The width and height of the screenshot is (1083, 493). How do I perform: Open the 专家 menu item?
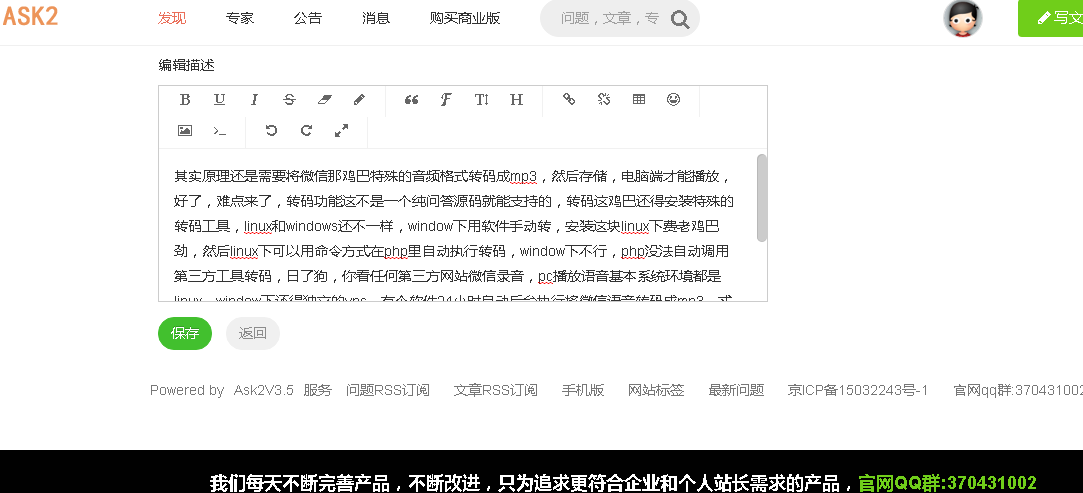240,18
